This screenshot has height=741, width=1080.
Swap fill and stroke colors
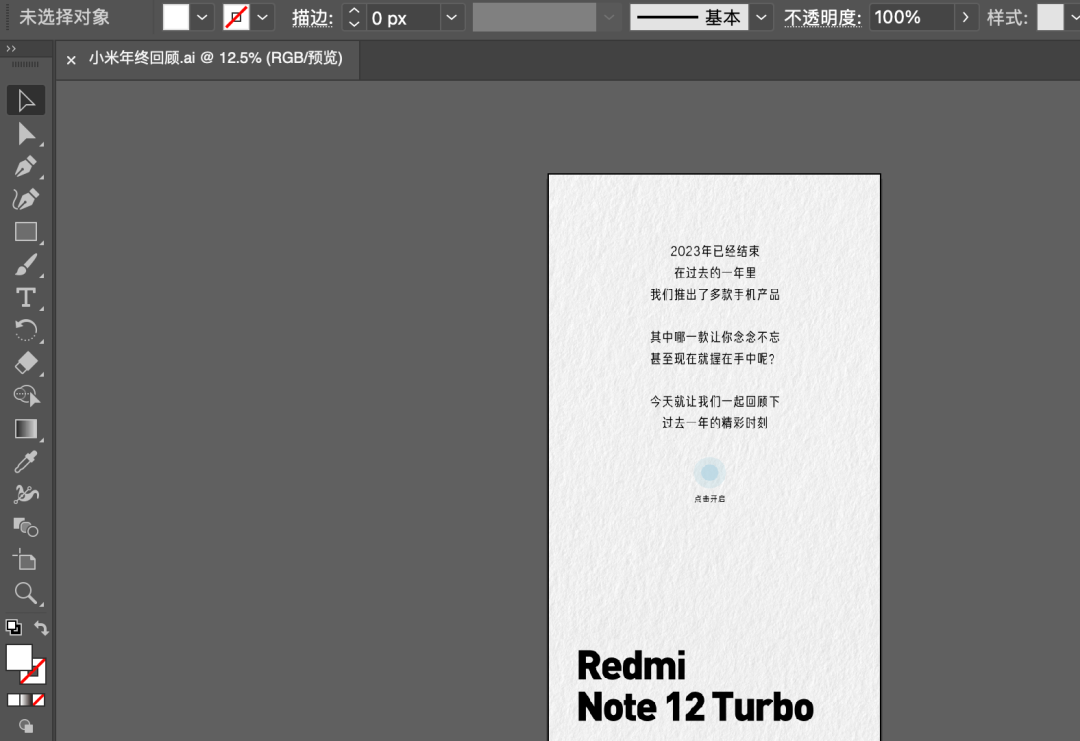click(x=41, y=628)
